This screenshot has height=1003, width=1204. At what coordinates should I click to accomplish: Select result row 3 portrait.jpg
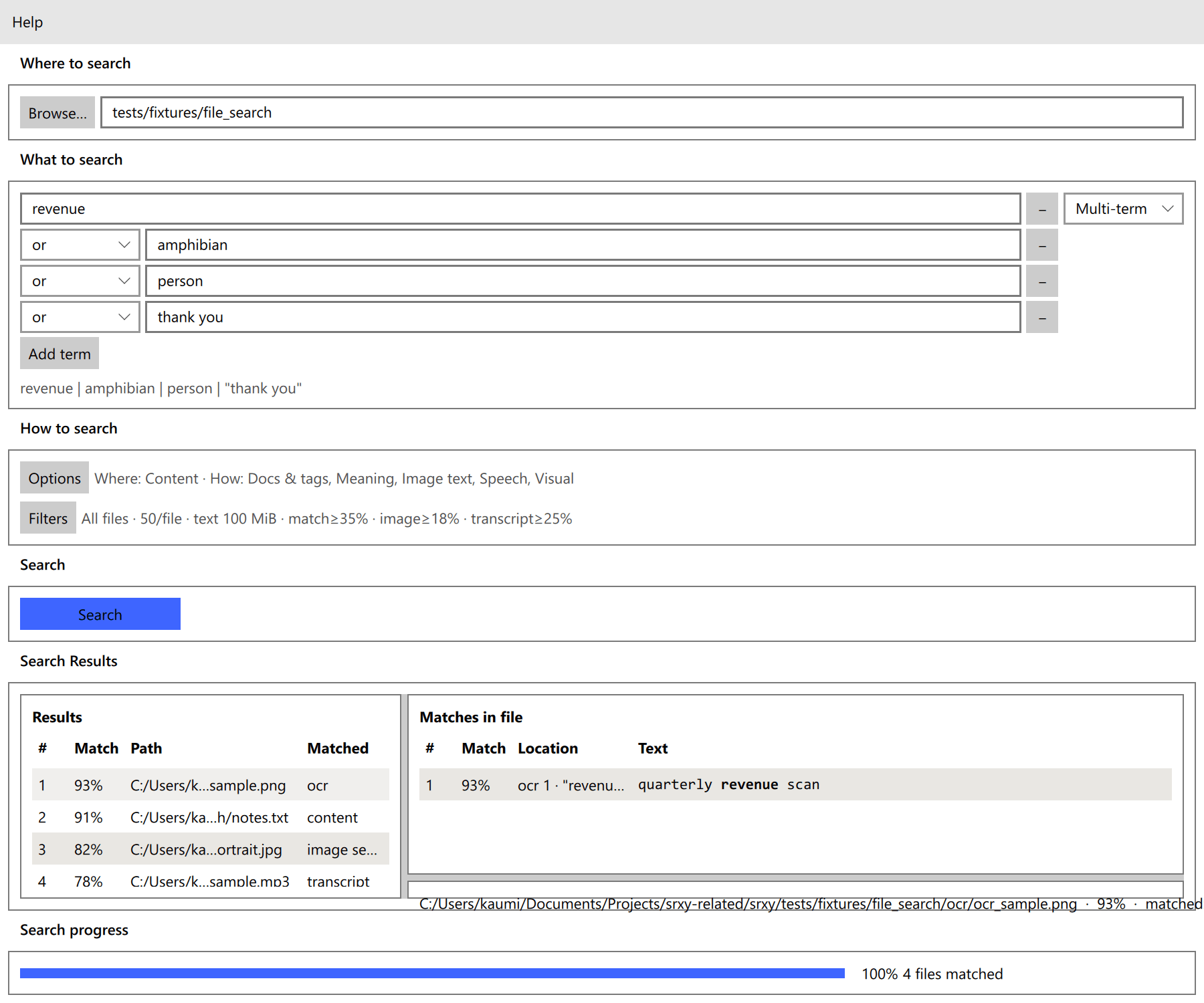[211, 849]
